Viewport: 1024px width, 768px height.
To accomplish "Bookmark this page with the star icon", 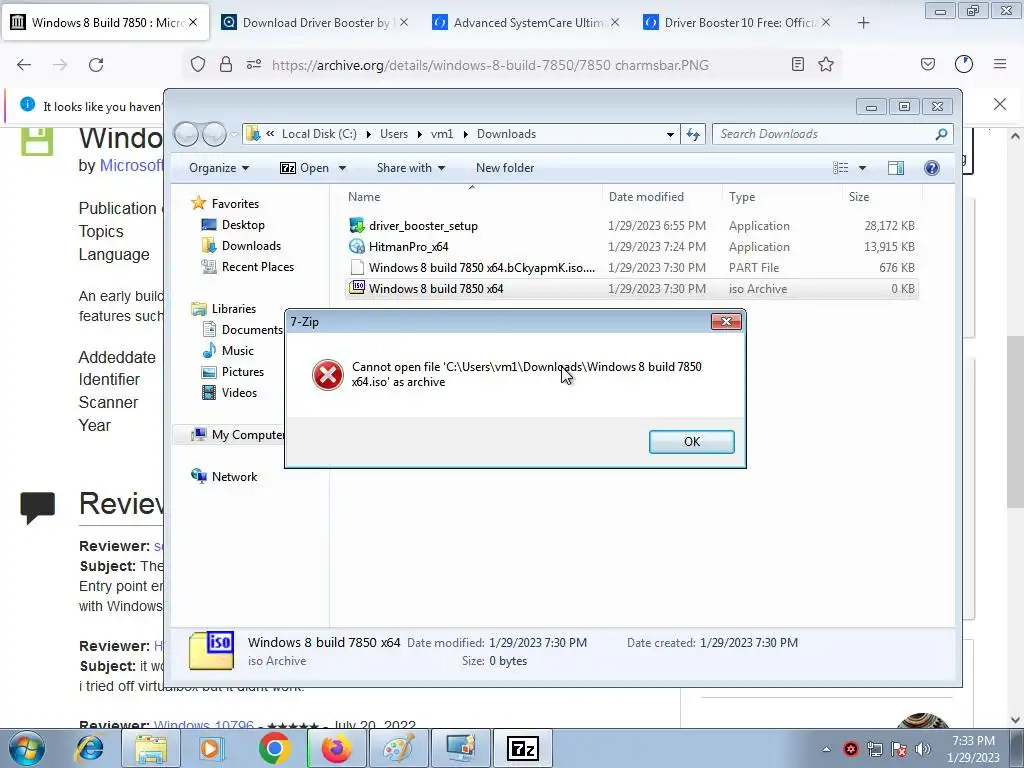I will coord(826,64).
